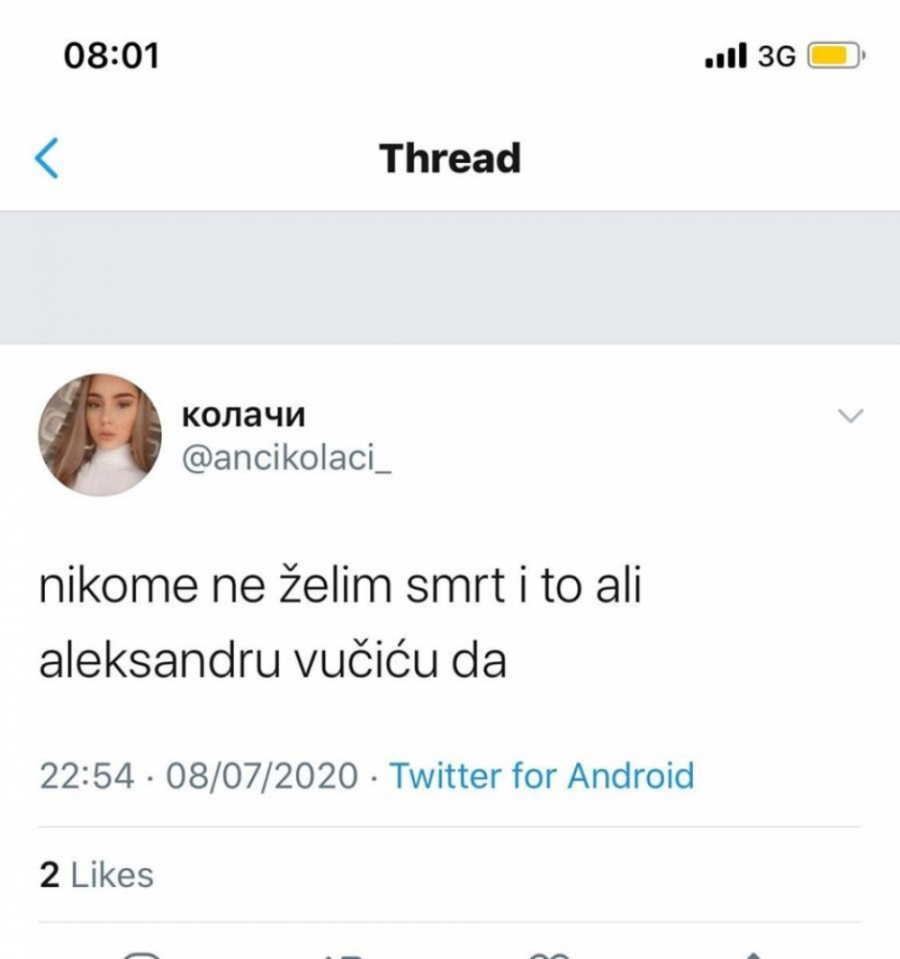Screen dimensions: 900x959
Task: Tap the cellular signal bars icon
Action: (x=726, y=56)
